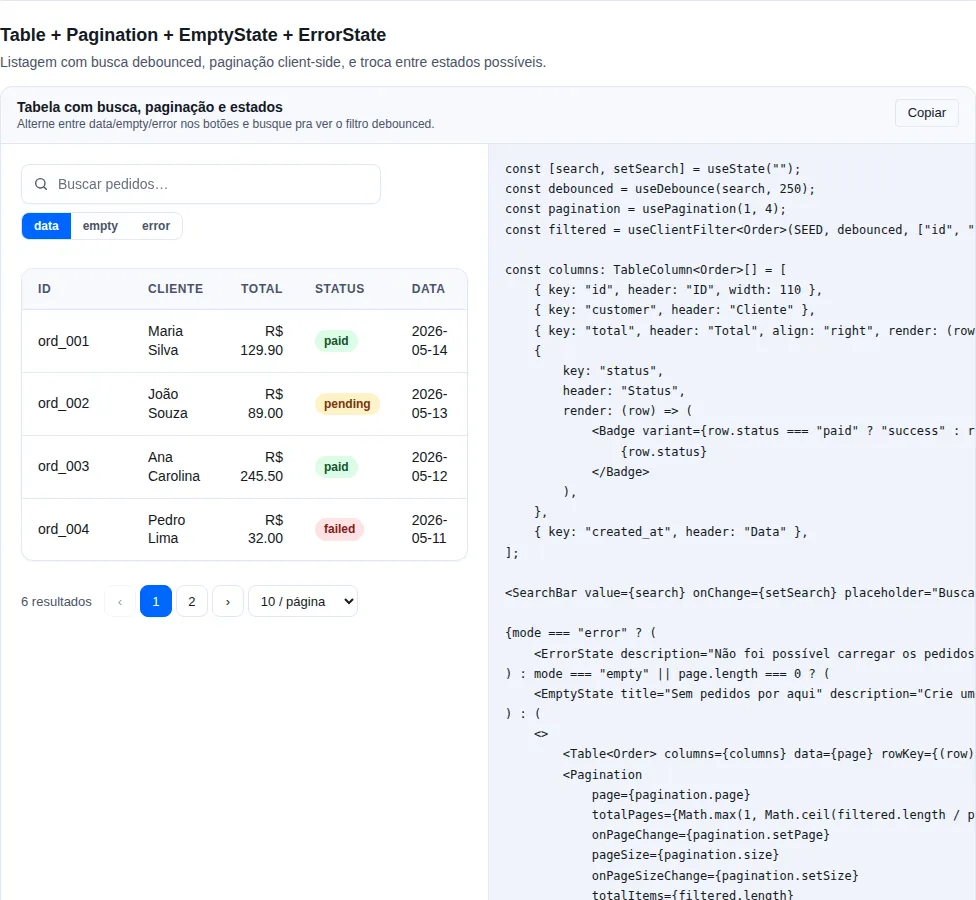Click total R$ 129.90
This screenshot has height=900, width=976.
(261, 340)
